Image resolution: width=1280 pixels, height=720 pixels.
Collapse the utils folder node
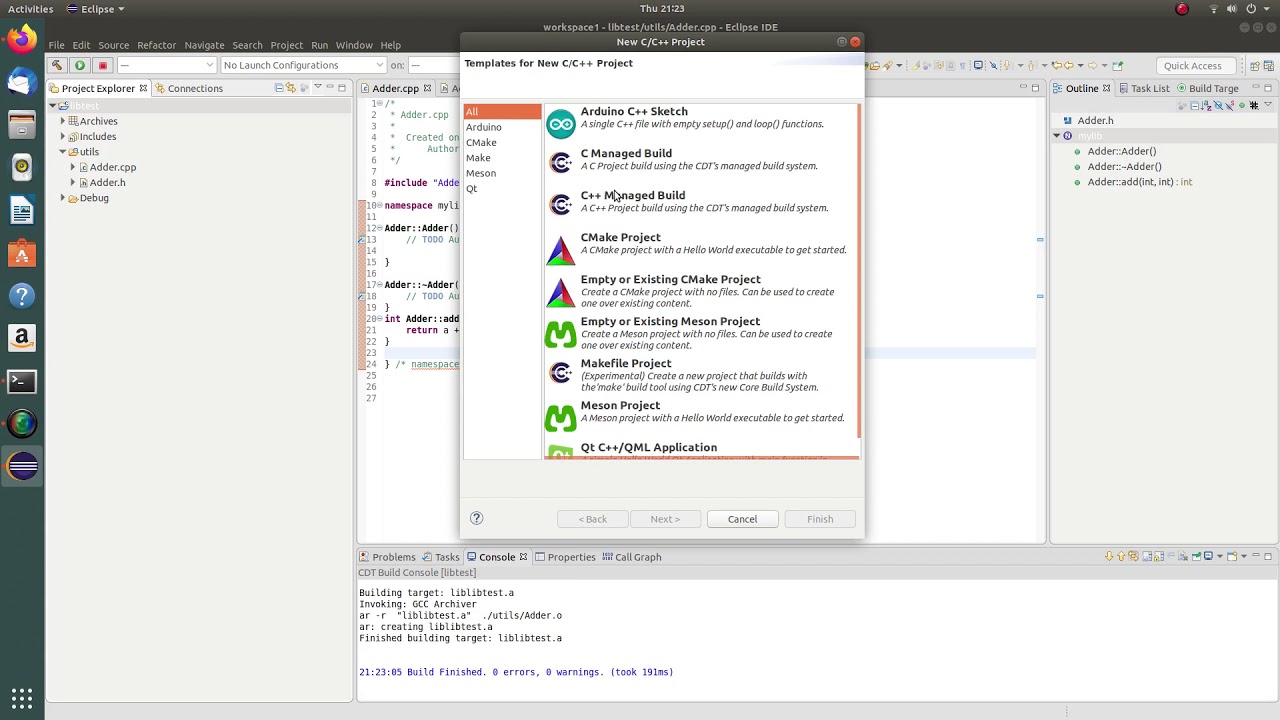[x=63, y=152]
